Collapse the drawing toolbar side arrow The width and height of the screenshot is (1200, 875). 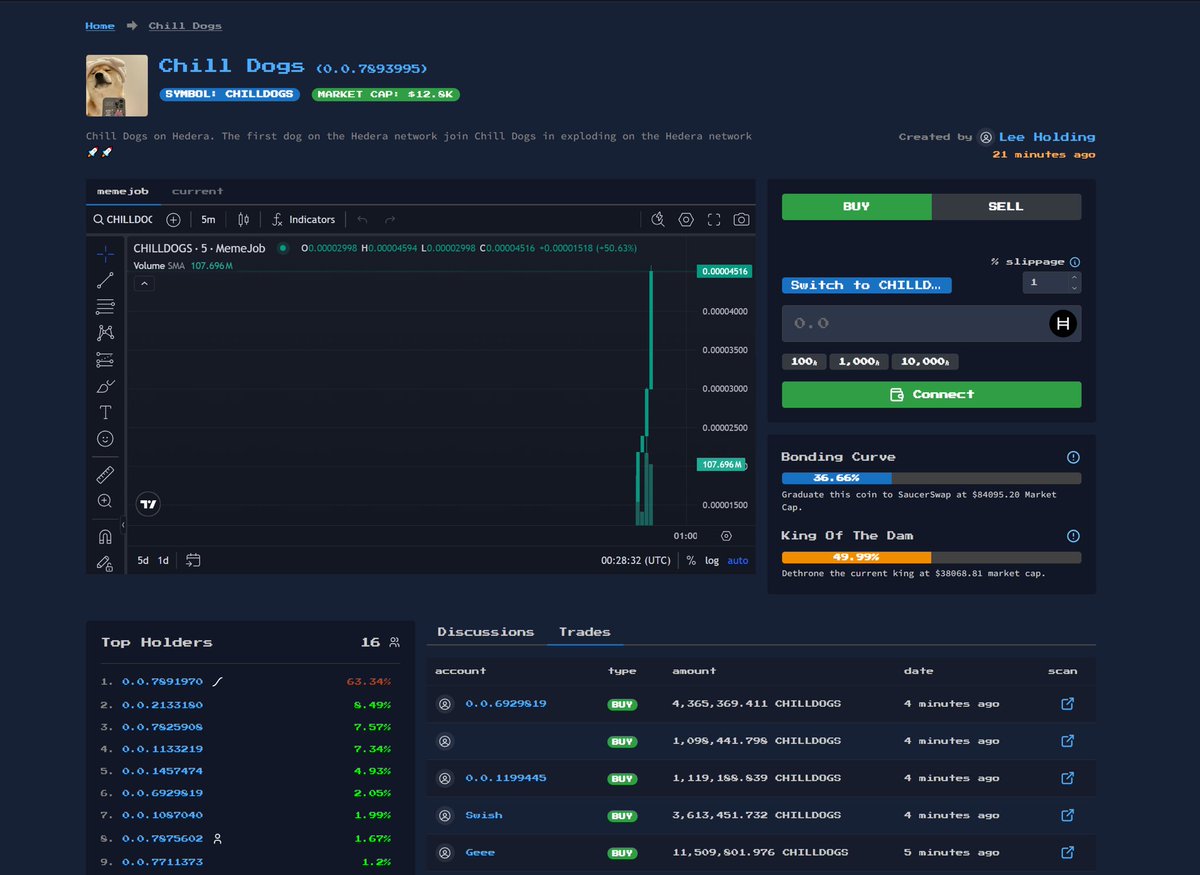click(124, 525)
